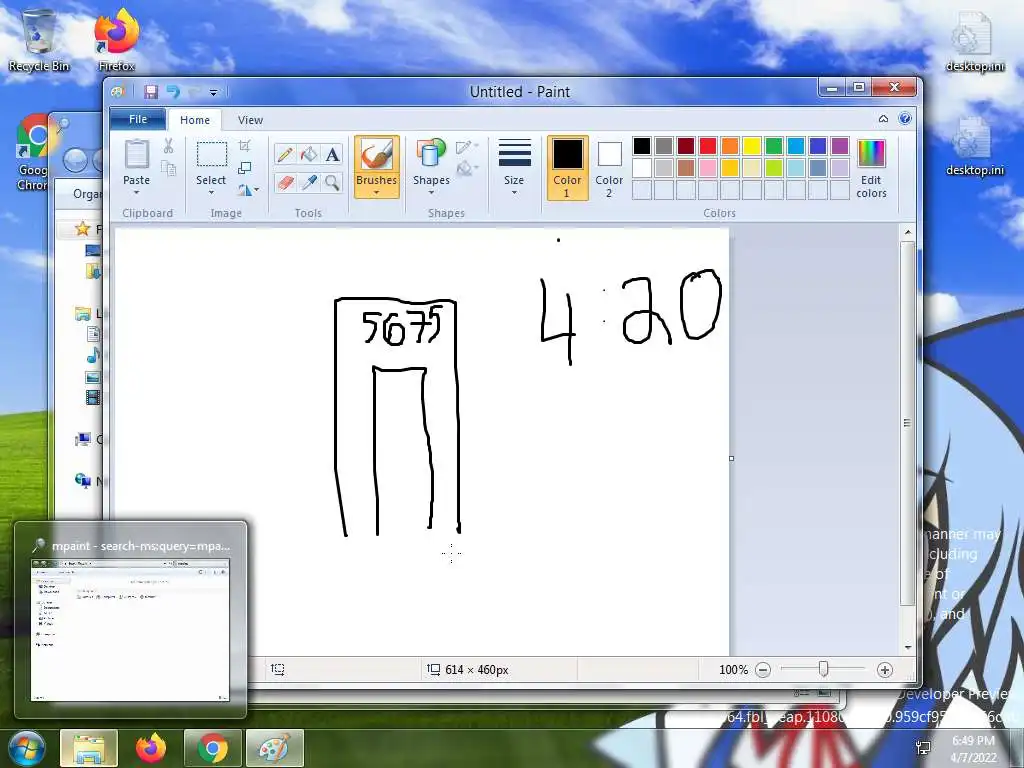Click the Paint help question mark icon
Viewport: 1024px width, 768px height.
click(x=904, y=119)
